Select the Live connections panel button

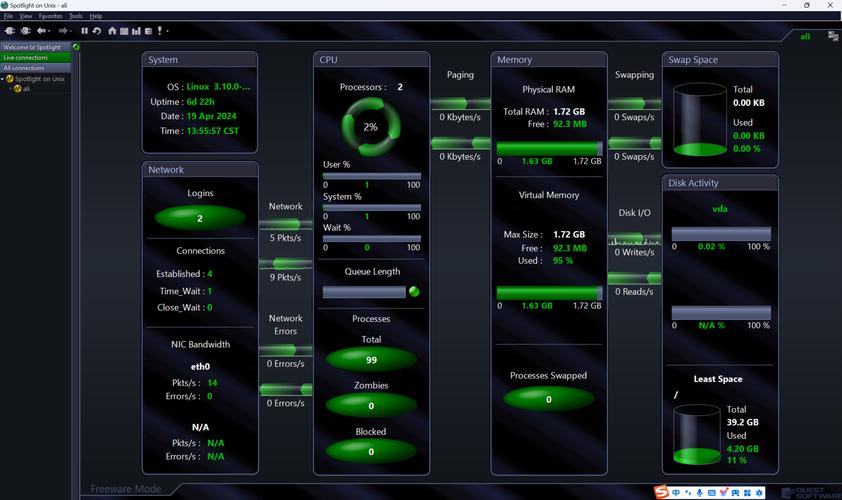tap(34, 58)
